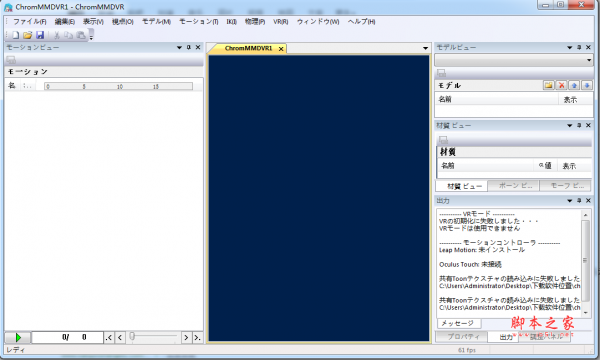
Task: Click the 名前 column header in model list
Action: point(496,99)
